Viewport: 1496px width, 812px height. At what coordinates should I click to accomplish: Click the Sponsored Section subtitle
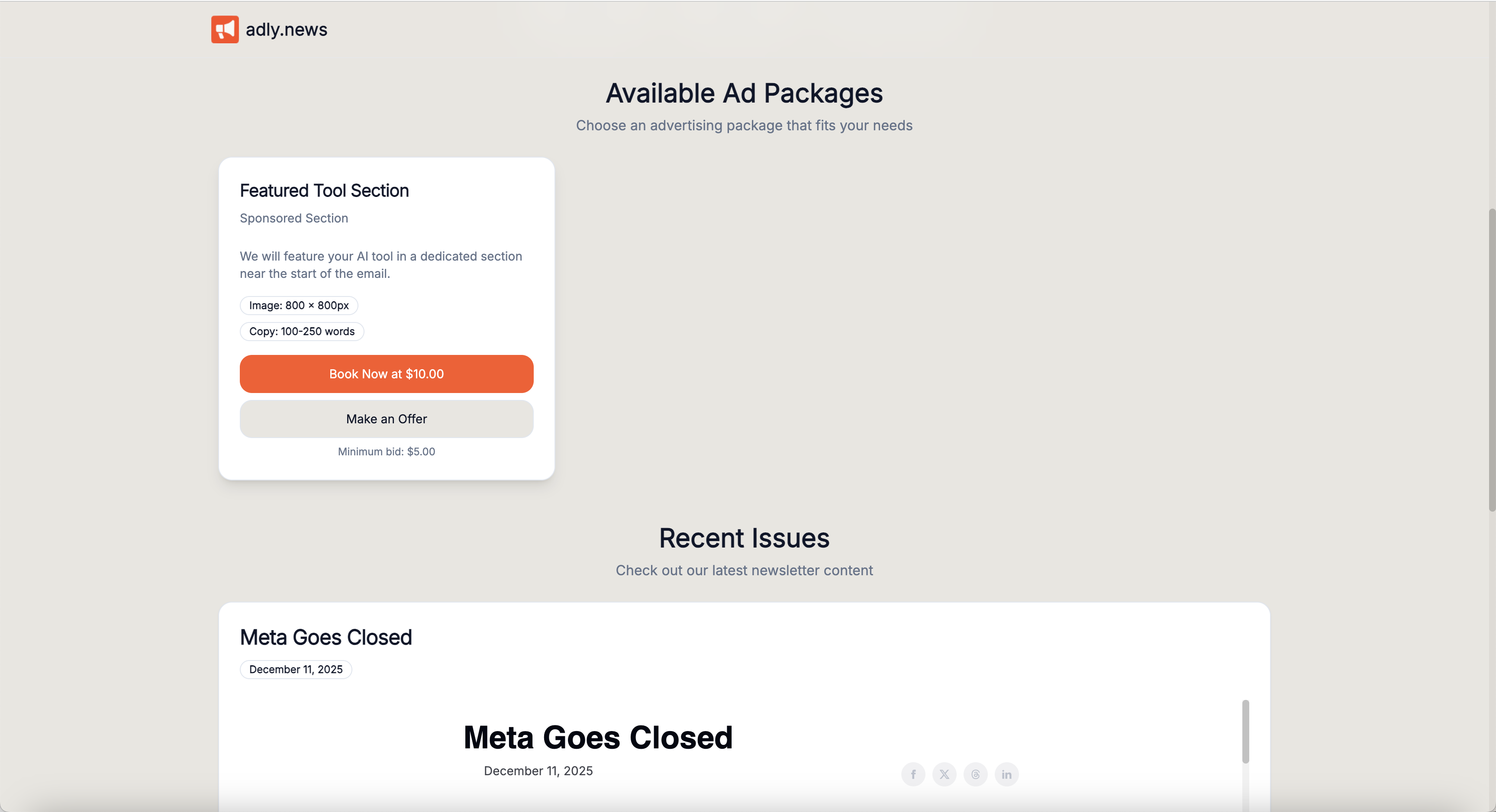294,219
